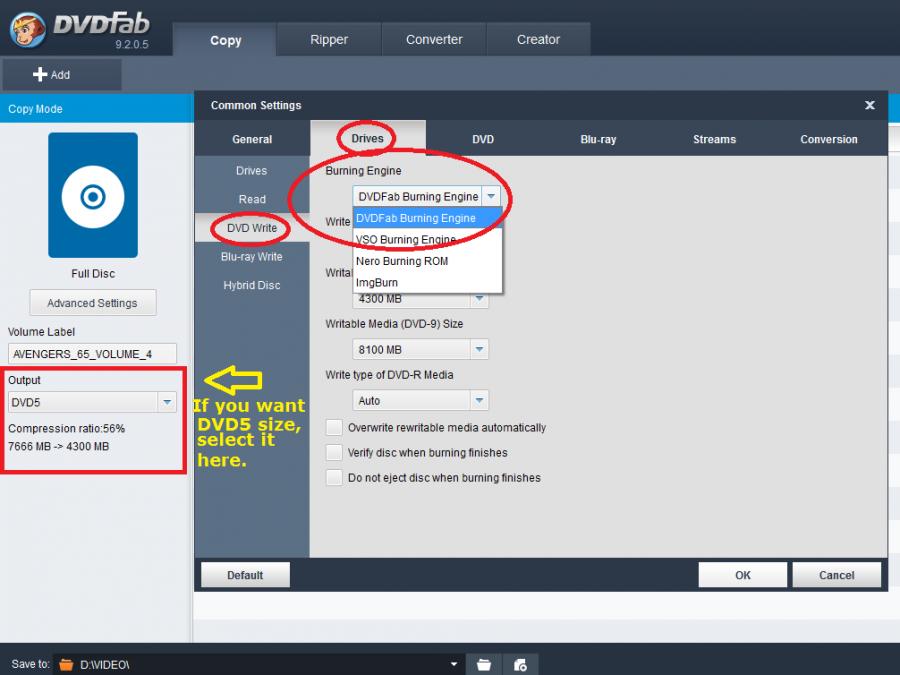The height and width of the screenshot is (675, 900).
Task: Click the Add button in the toolbar
Action: click(62, 75)
